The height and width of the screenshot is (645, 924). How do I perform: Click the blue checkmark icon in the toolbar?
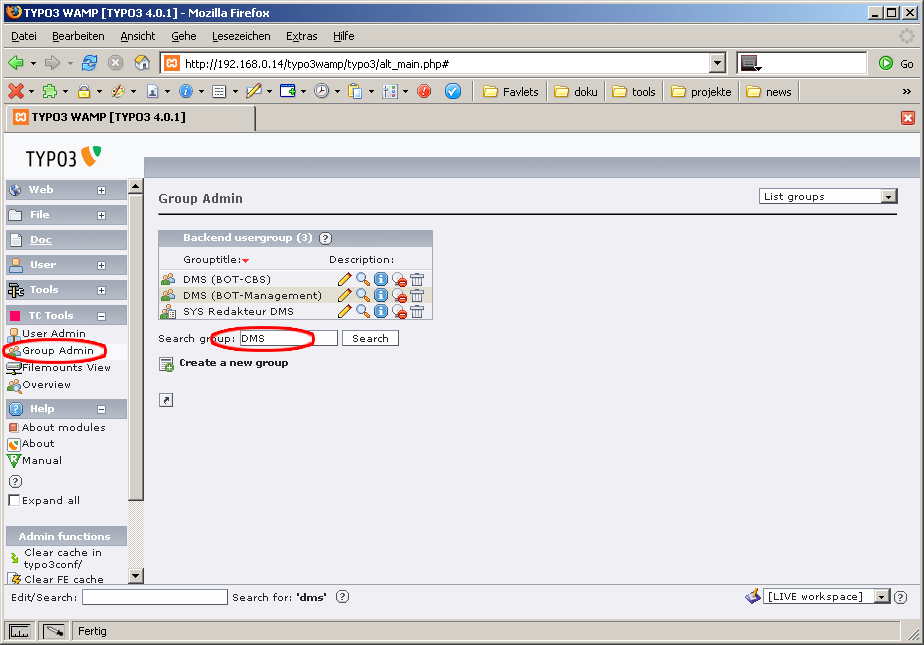pyautogui.click(x=453, y=91)
